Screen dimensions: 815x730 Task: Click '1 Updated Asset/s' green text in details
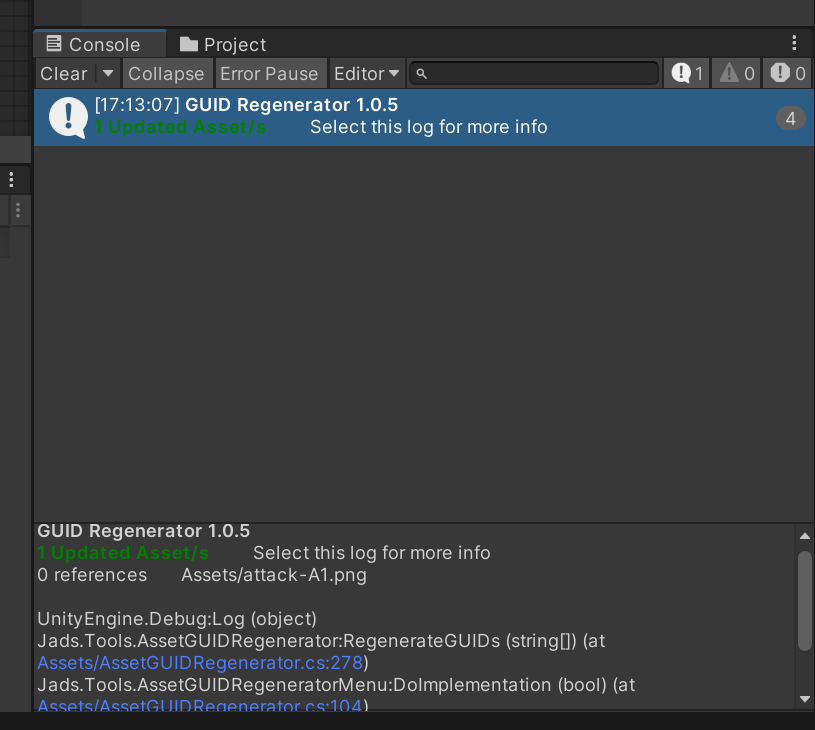click(x=123, y=553)
